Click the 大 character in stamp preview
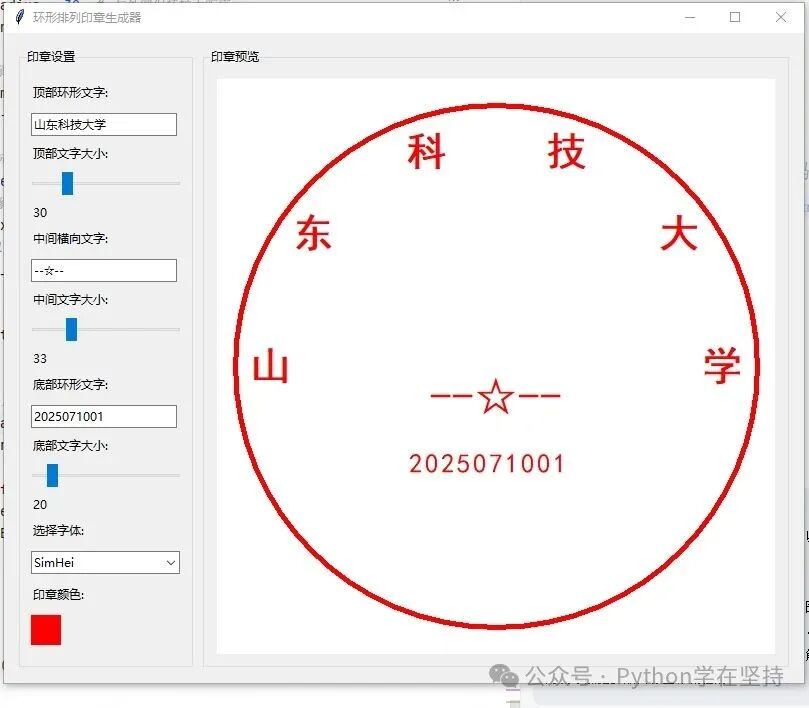Screen dimensions: 809x708 pyautogui.click(x=679, y=233)
